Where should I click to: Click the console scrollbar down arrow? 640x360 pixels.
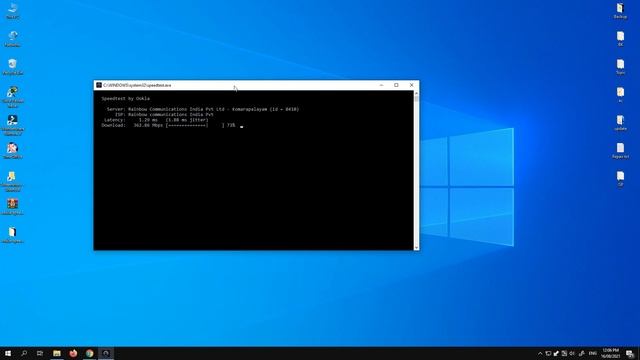click(416, 247)
